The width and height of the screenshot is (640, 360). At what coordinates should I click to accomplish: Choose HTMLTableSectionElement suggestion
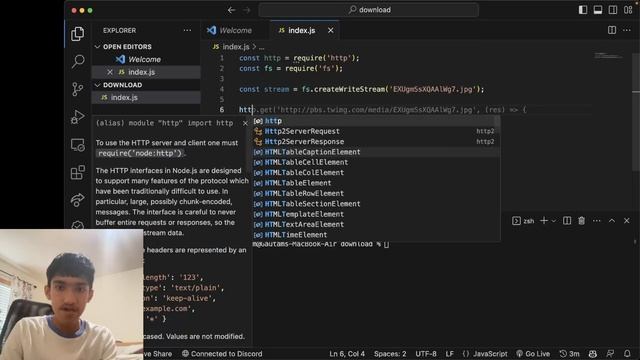[x=376, y=204]
